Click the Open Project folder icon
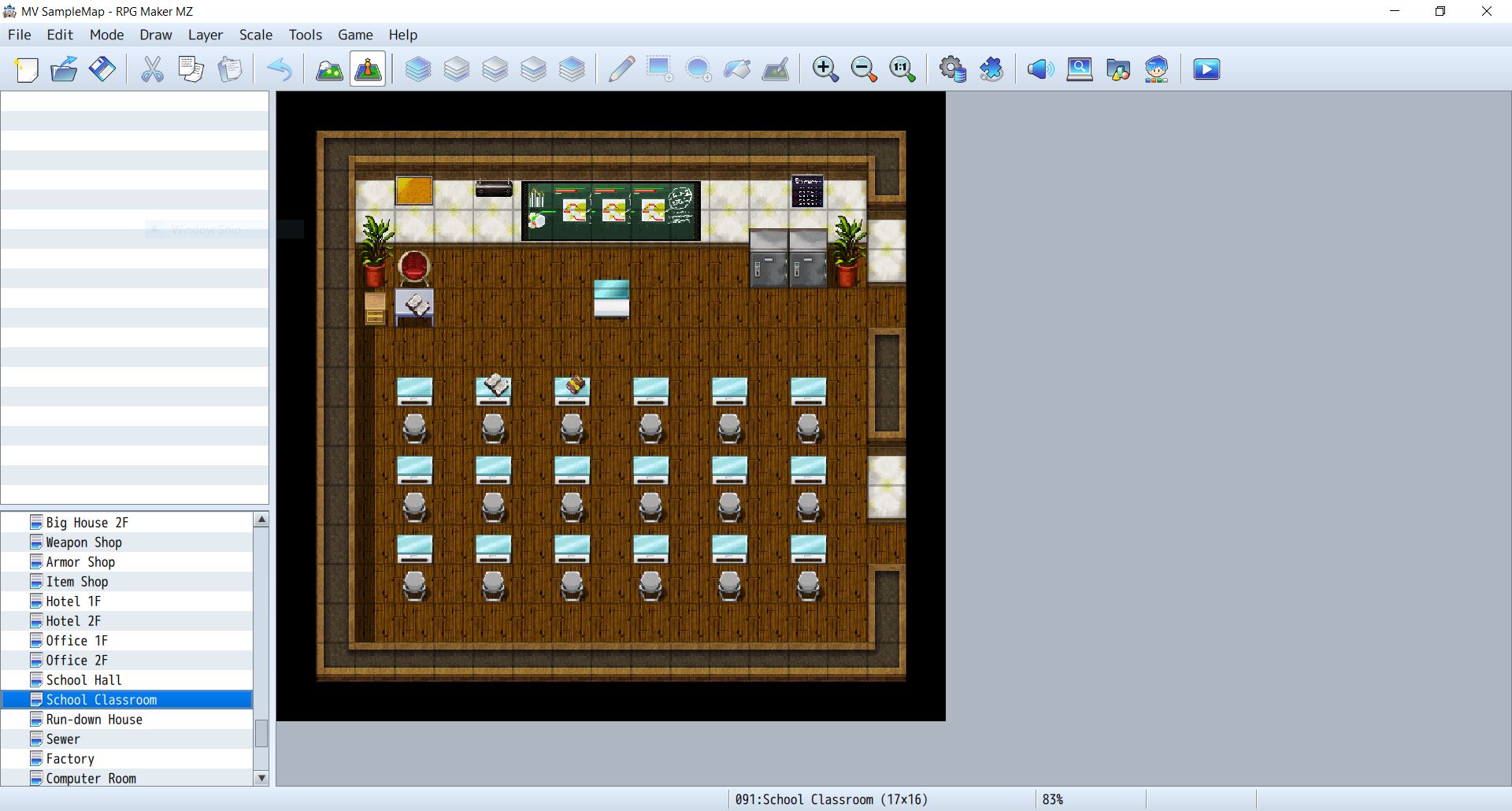 [x=65, y=69]
